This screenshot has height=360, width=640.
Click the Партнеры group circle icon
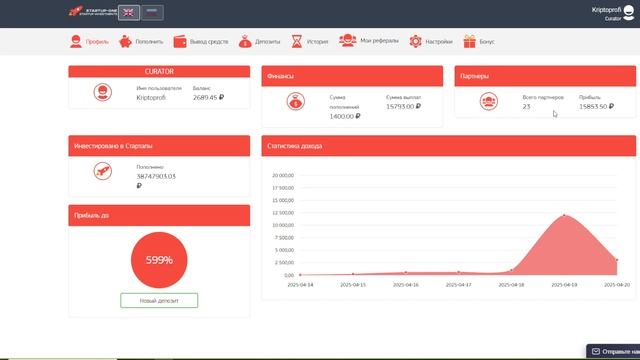click(x=489, y=102)
